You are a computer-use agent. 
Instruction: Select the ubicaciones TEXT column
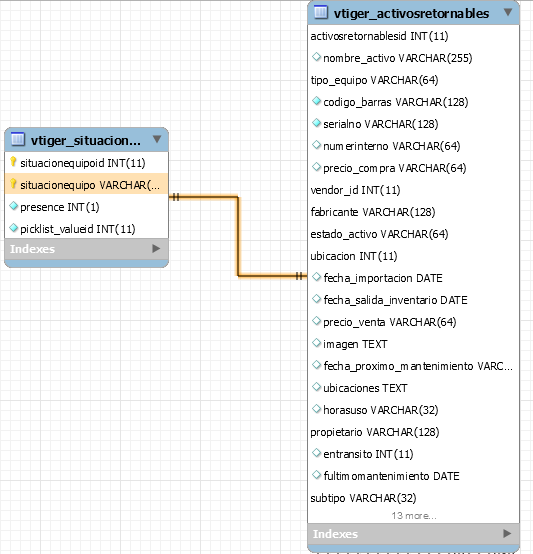click(413, 388)
